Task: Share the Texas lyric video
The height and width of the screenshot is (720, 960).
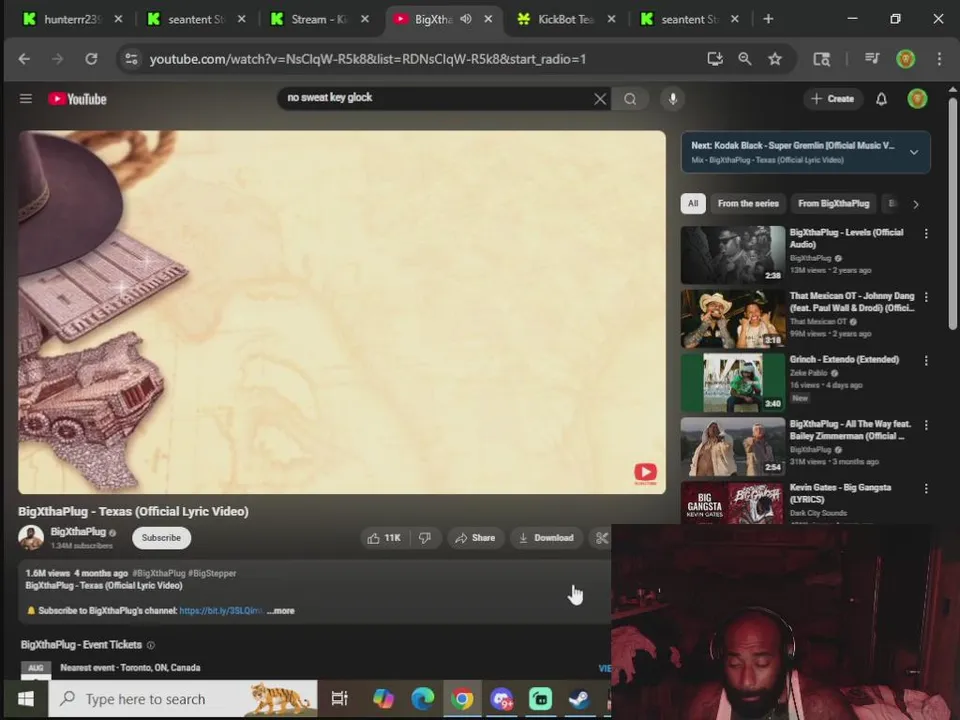Action: 475,538
